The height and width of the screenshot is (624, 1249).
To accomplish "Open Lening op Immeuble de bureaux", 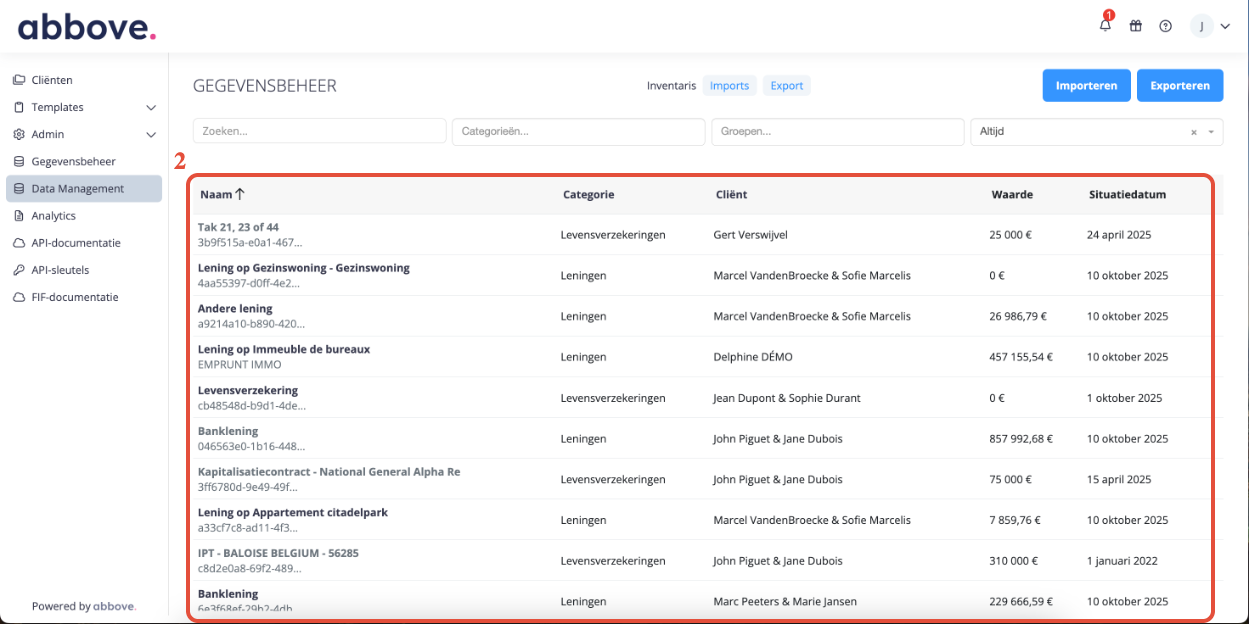I will click(284, 350).
